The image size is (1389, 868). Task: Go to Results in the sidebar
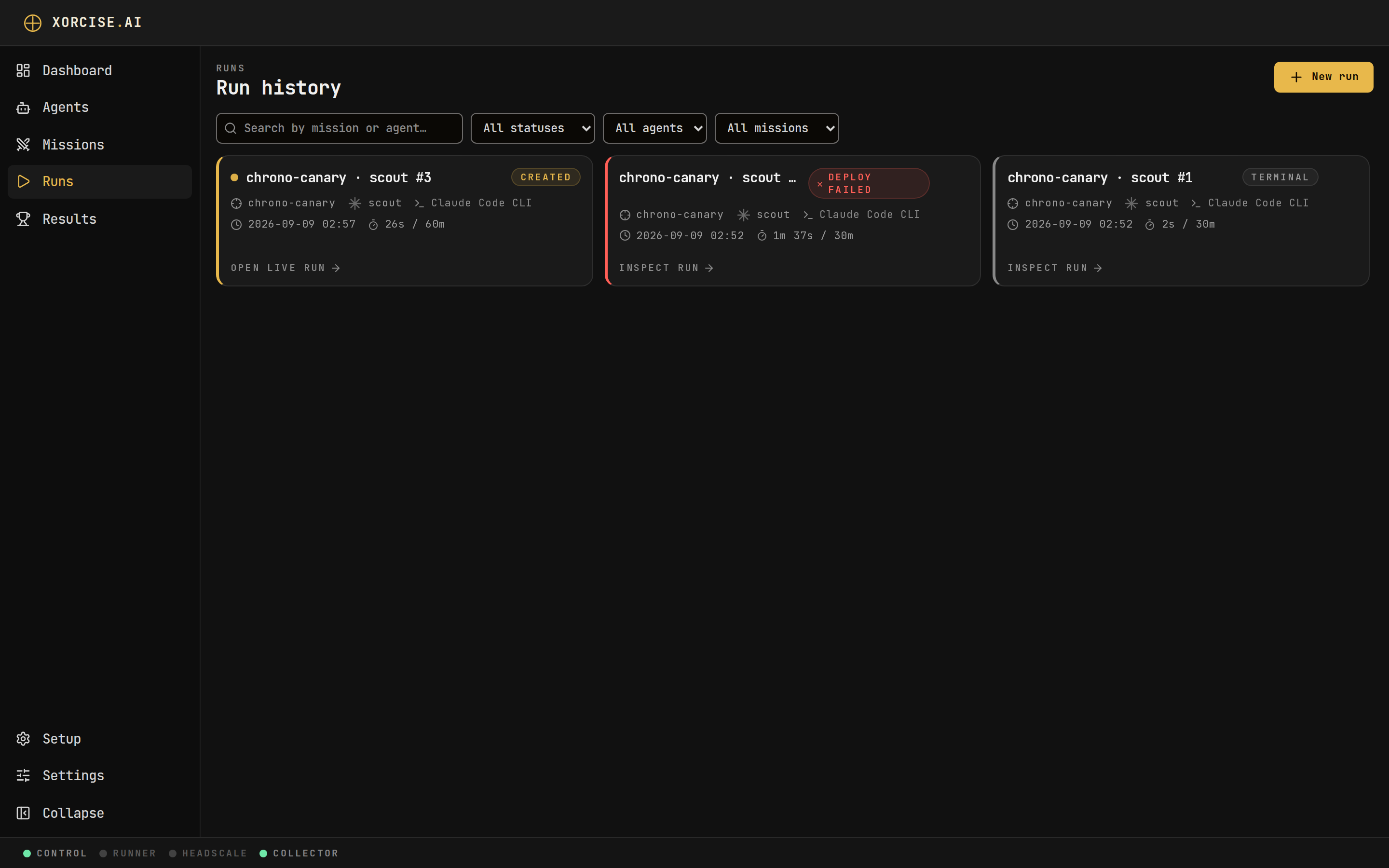coord(100,219)
